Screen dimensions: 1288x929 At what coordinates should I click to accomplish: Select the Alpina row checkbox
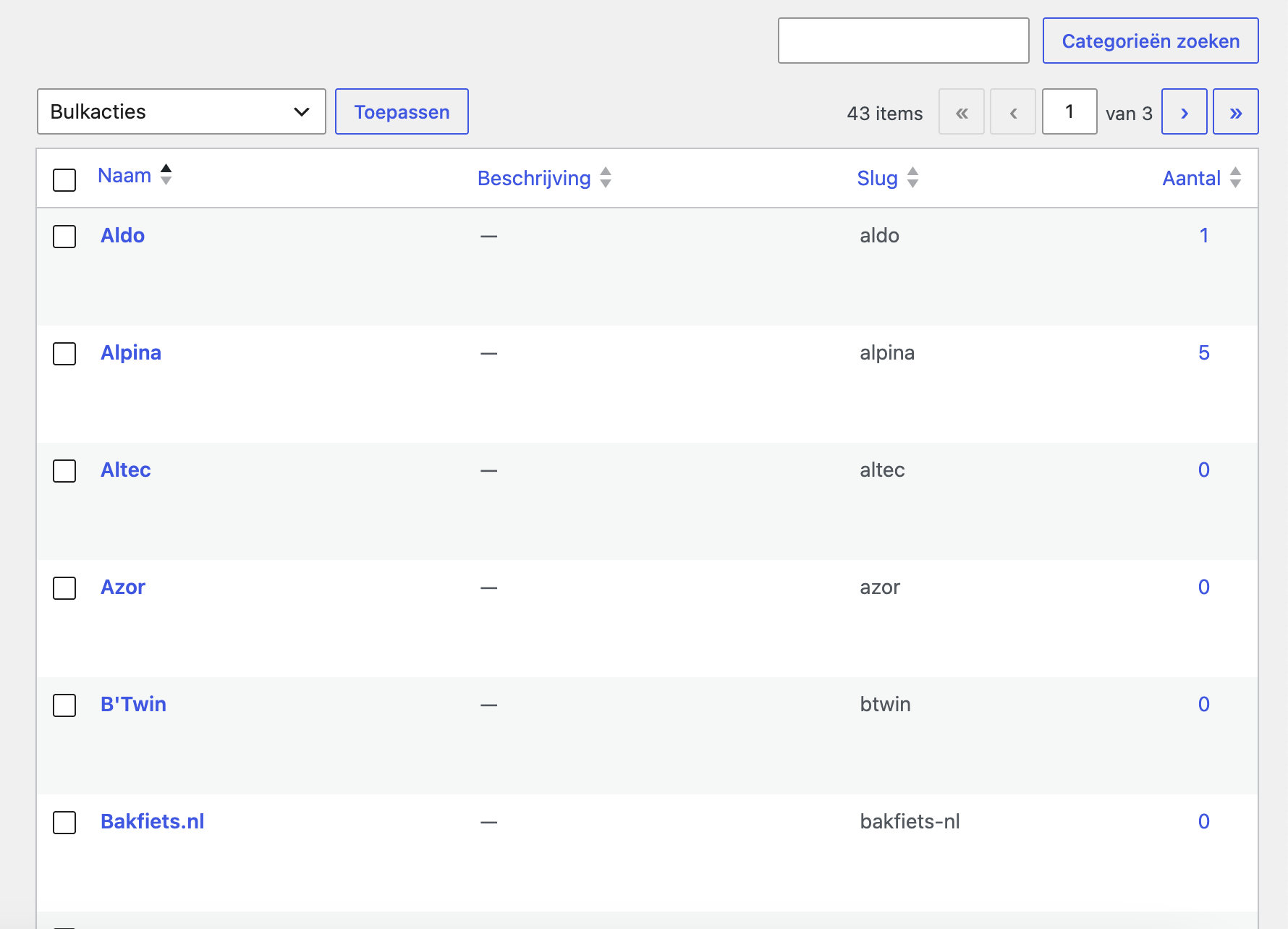click(x=64, y=354)
